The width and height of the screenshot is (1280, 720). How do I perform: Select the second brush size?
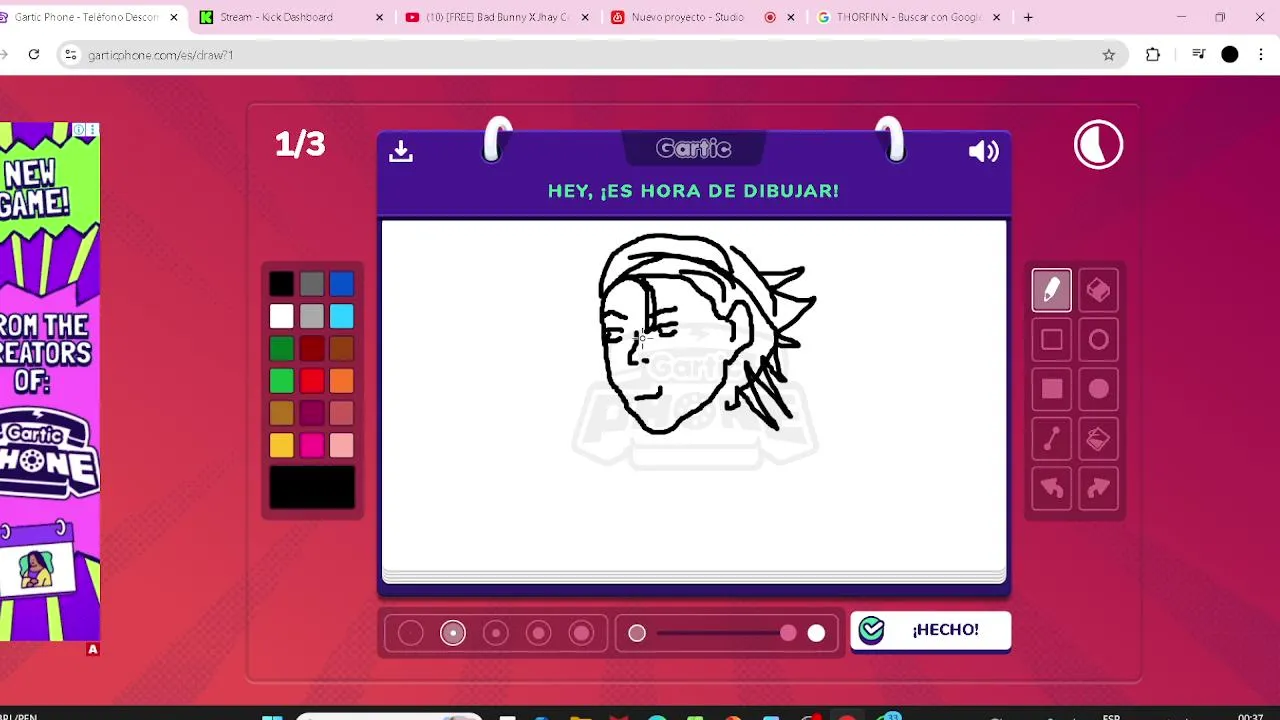453,633
